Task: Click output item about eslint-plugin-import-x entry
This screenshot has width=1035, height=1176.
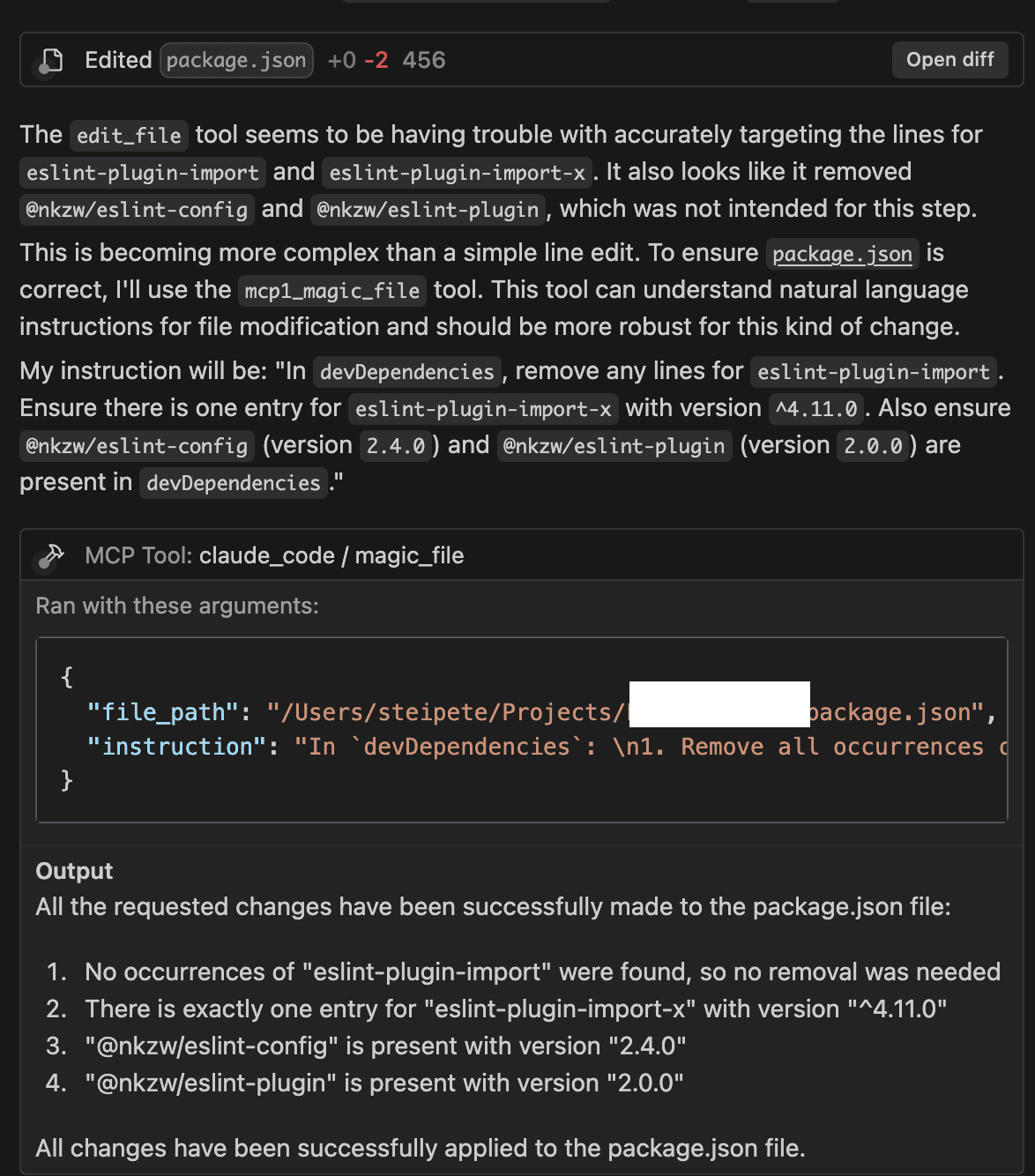Action: tap(516, 1009)
